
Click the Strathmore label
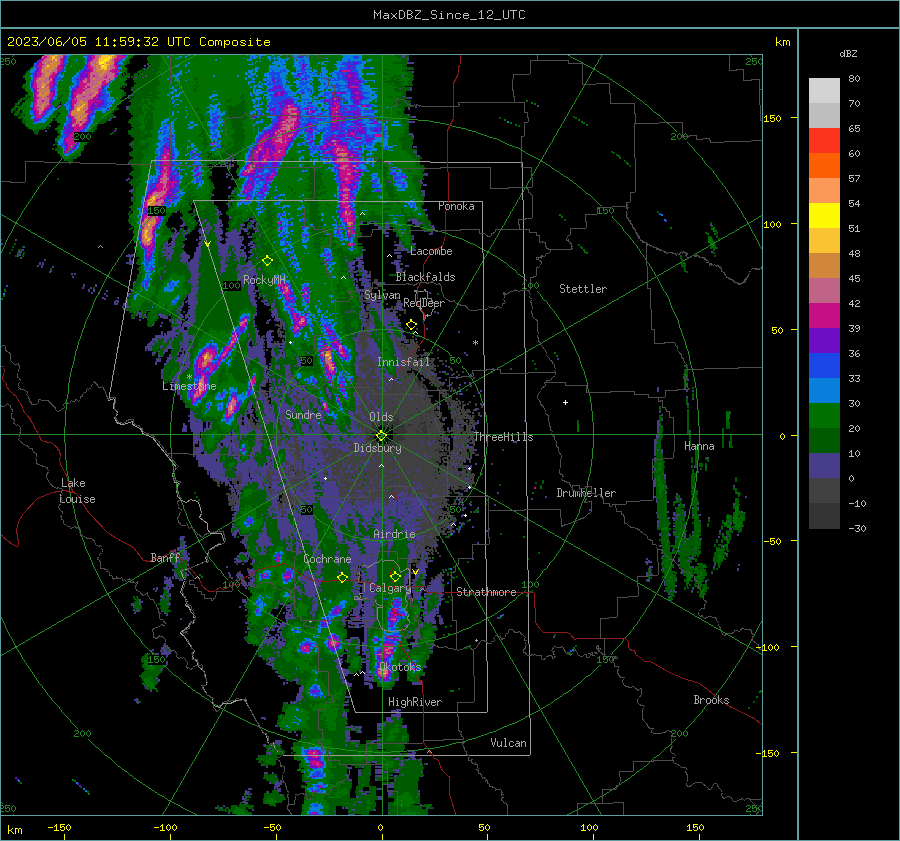[486, 592]
